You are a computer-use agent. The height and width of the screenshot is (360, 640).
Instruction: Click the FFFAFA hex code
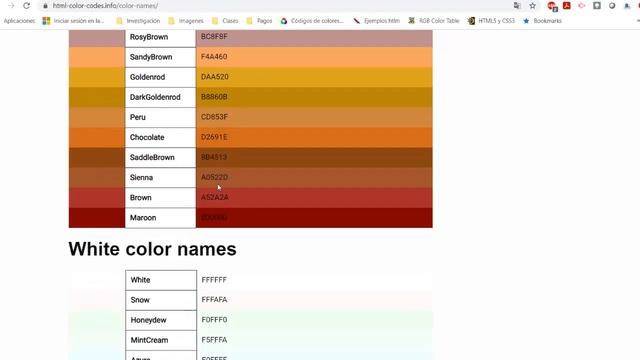(214, 300)
